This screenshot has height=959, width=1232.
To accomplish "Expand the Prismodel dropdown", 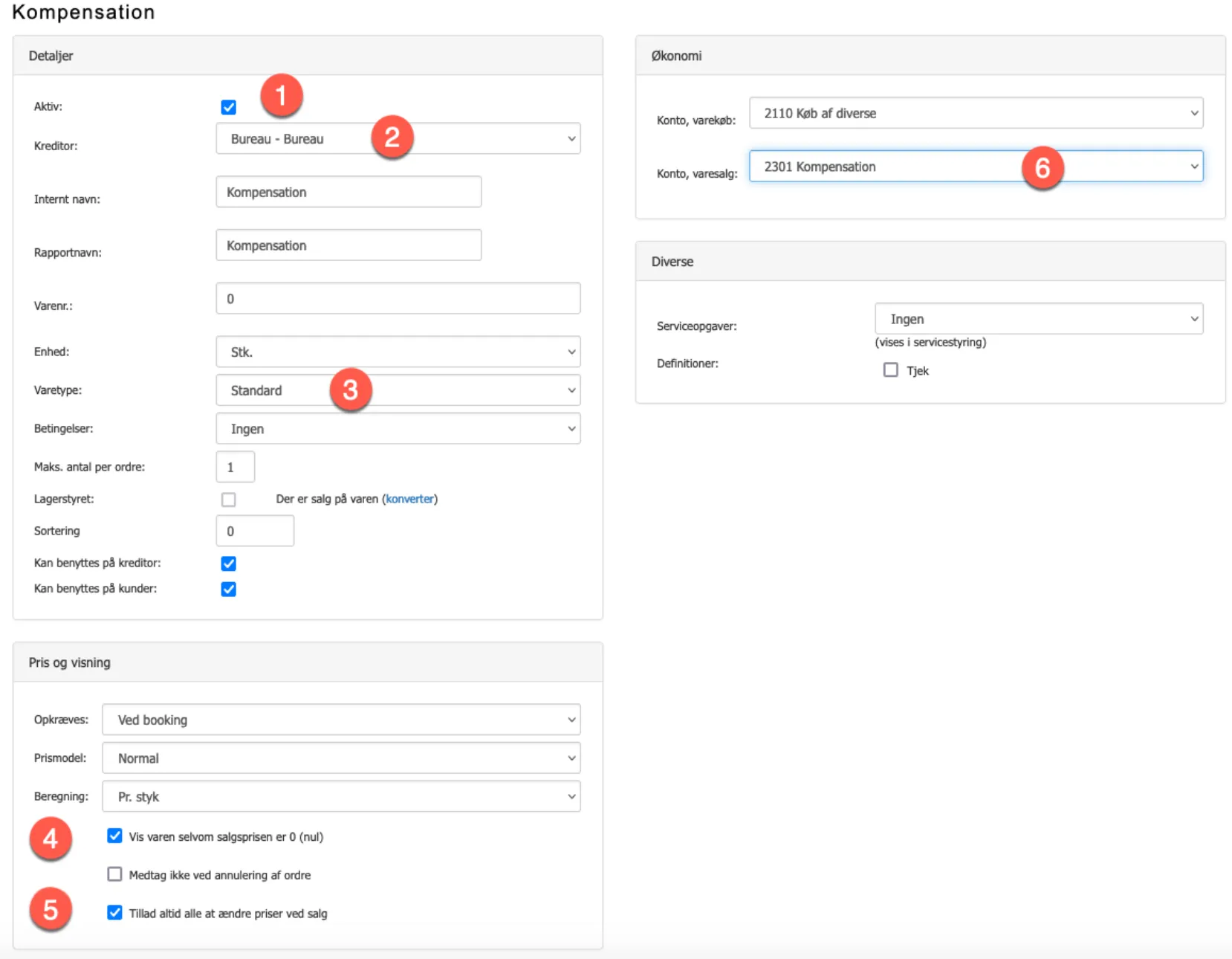I will coord(341,758).
